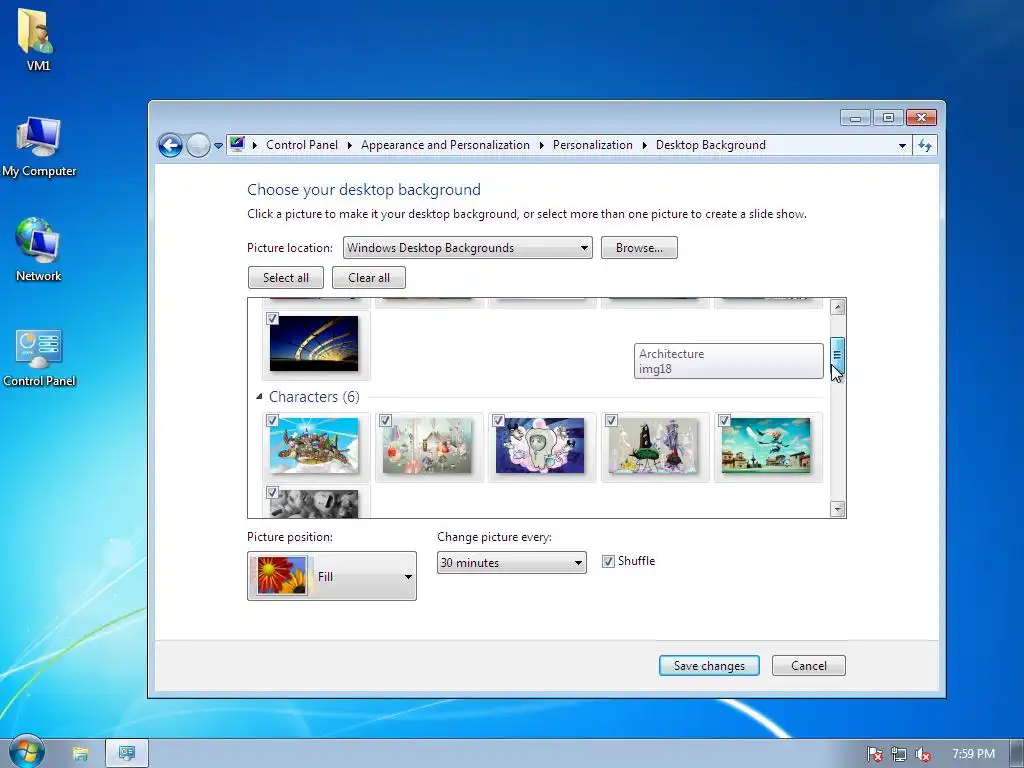Viewport: 1024px width, 768px height.
Task: Uncheck the beetle robot character picture
Action: 611,421
